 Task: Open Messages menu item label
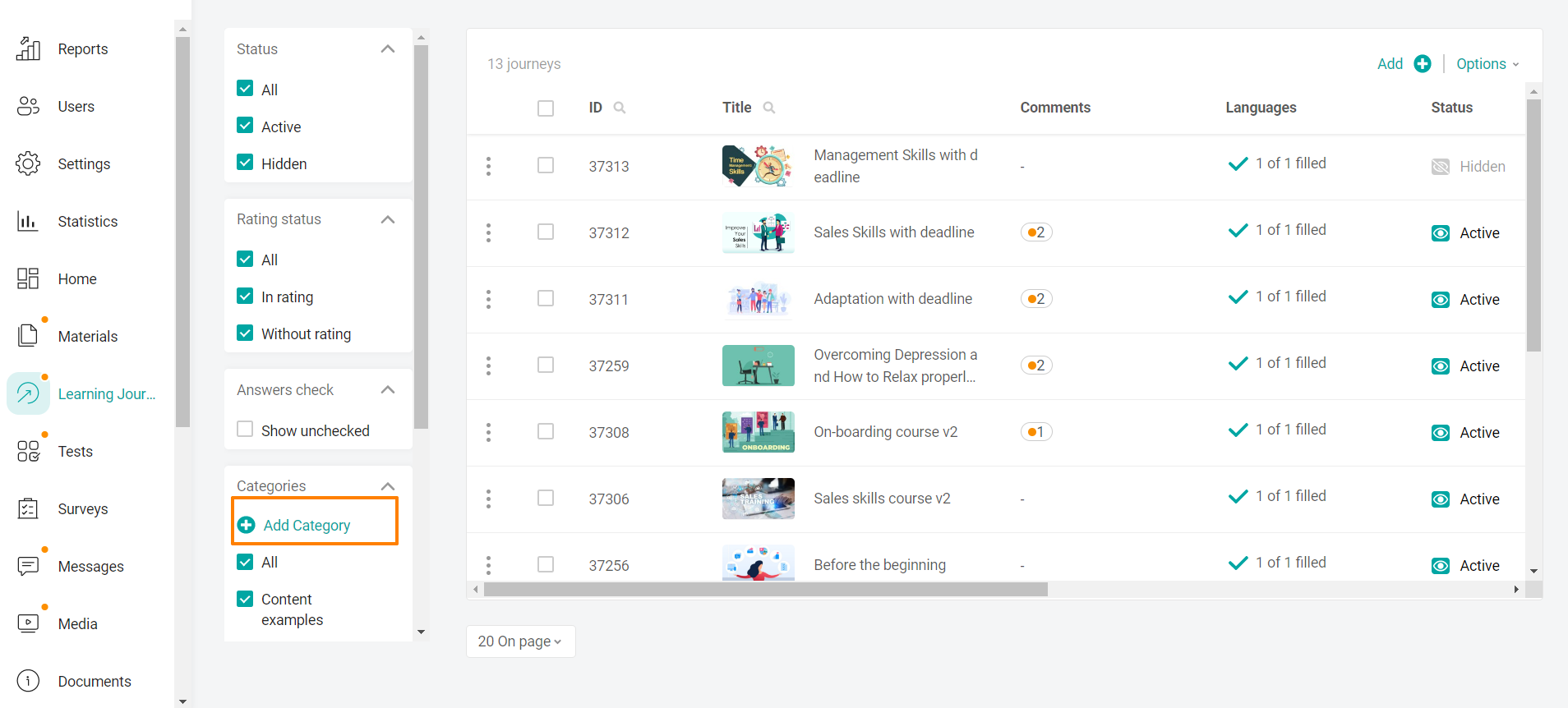[x=91, y=567]
